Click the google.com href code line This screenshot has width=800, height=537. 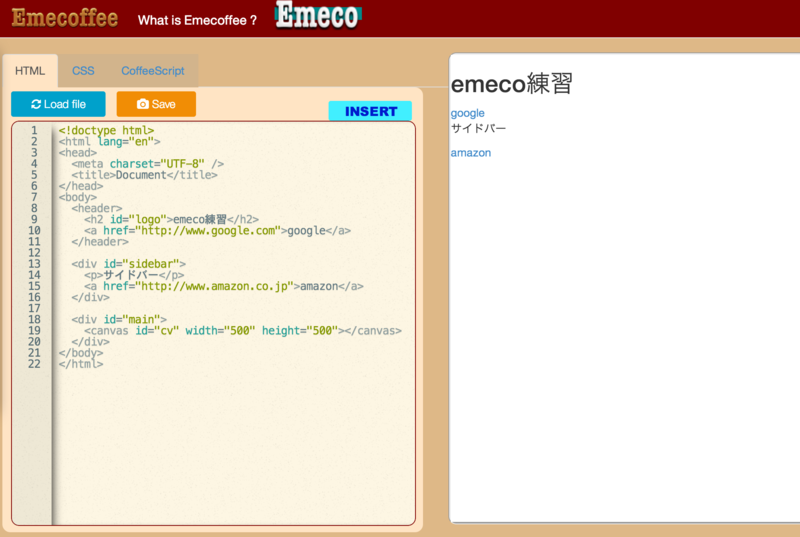(217, 231)
